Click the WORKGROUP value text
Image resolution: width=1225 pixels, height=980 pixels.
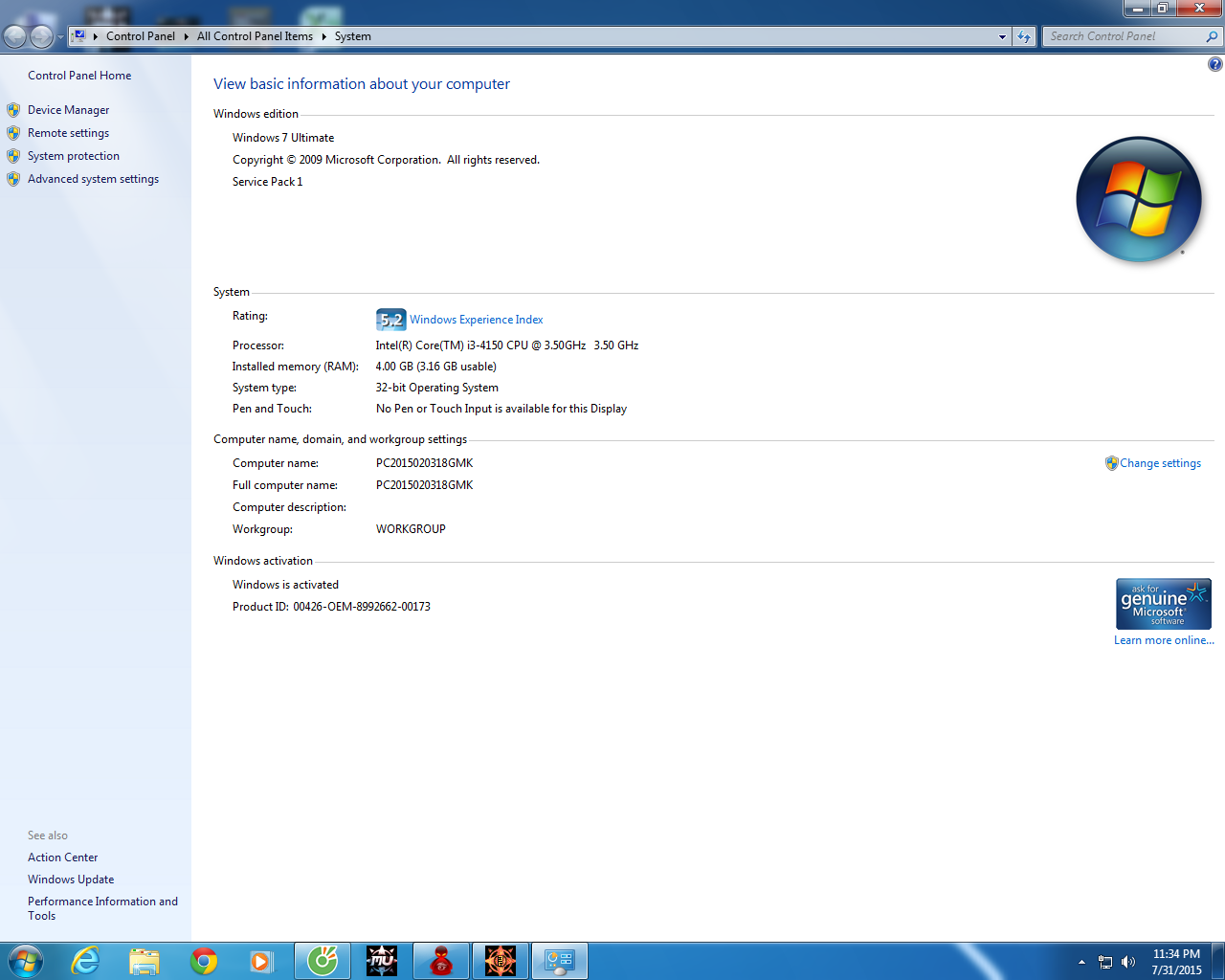pyautogui.click(x=411, y=529)
